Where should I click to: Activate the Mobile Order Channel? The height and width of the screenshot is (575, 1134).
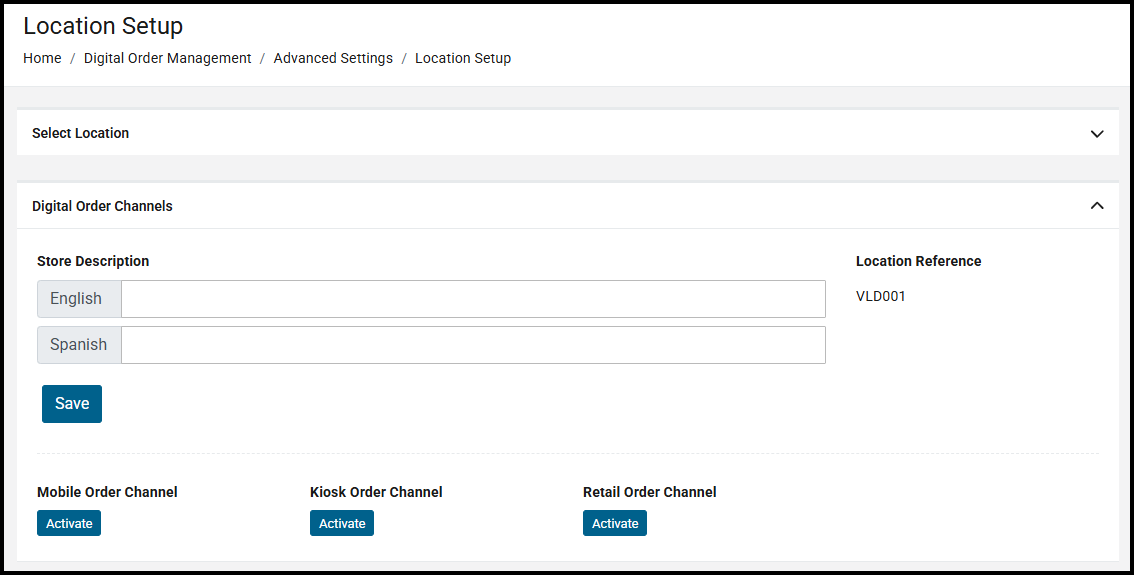pos(69,523)
